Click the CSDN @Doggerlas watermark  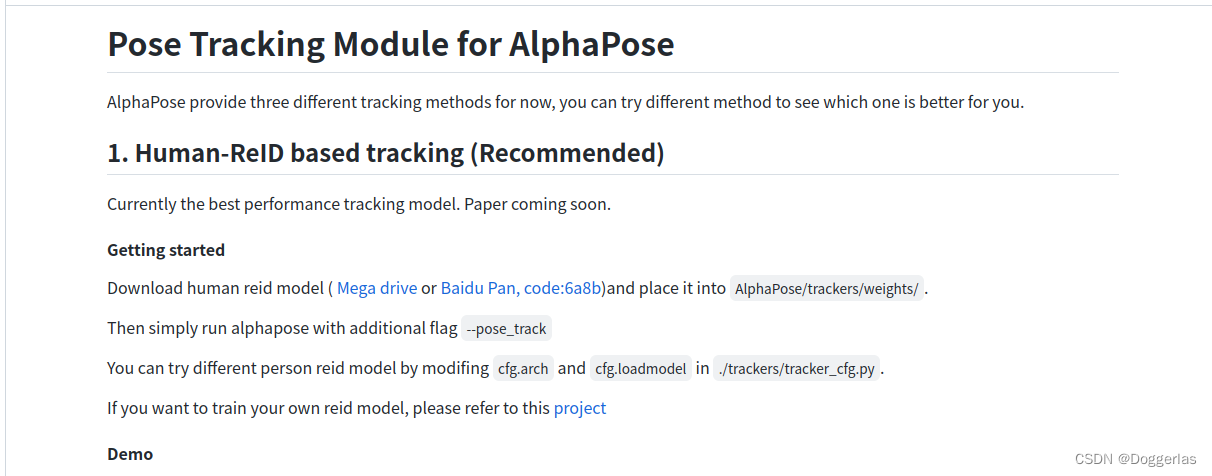coord(1135,459)
